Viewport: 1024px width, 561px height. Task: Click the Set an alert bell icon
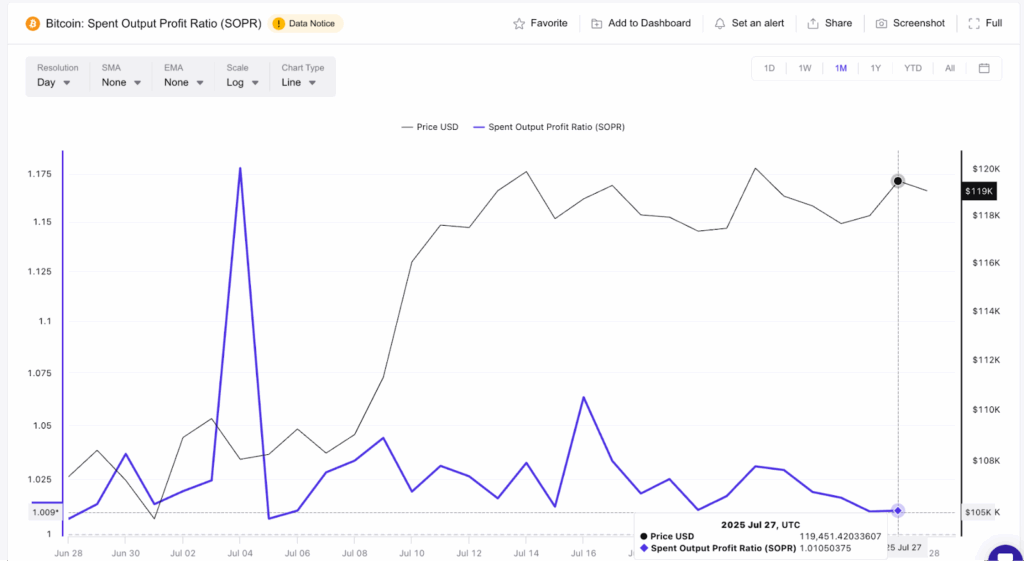[x=720, y=23]
